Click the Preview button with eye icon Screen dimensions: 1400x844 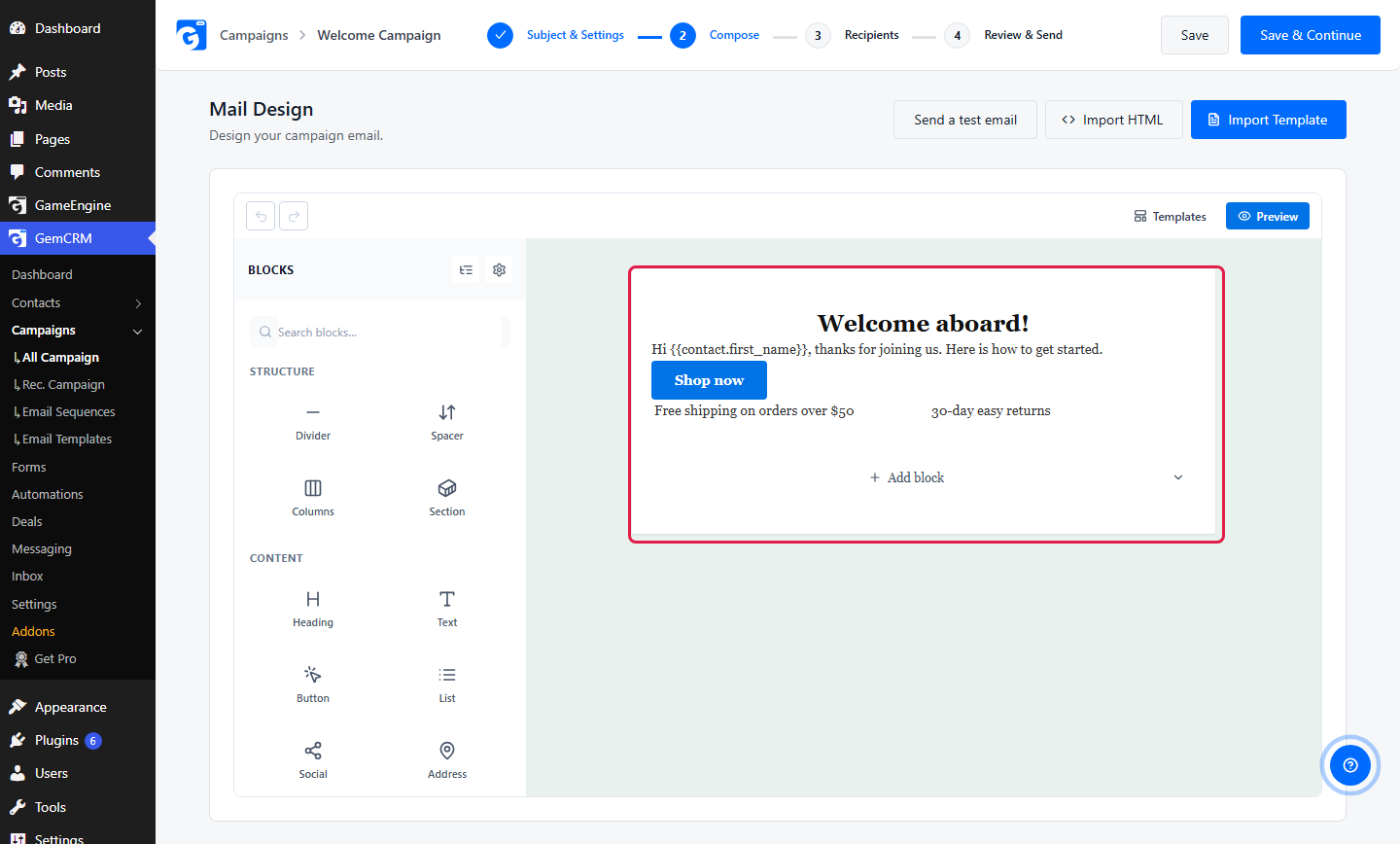coord(1268,216)
